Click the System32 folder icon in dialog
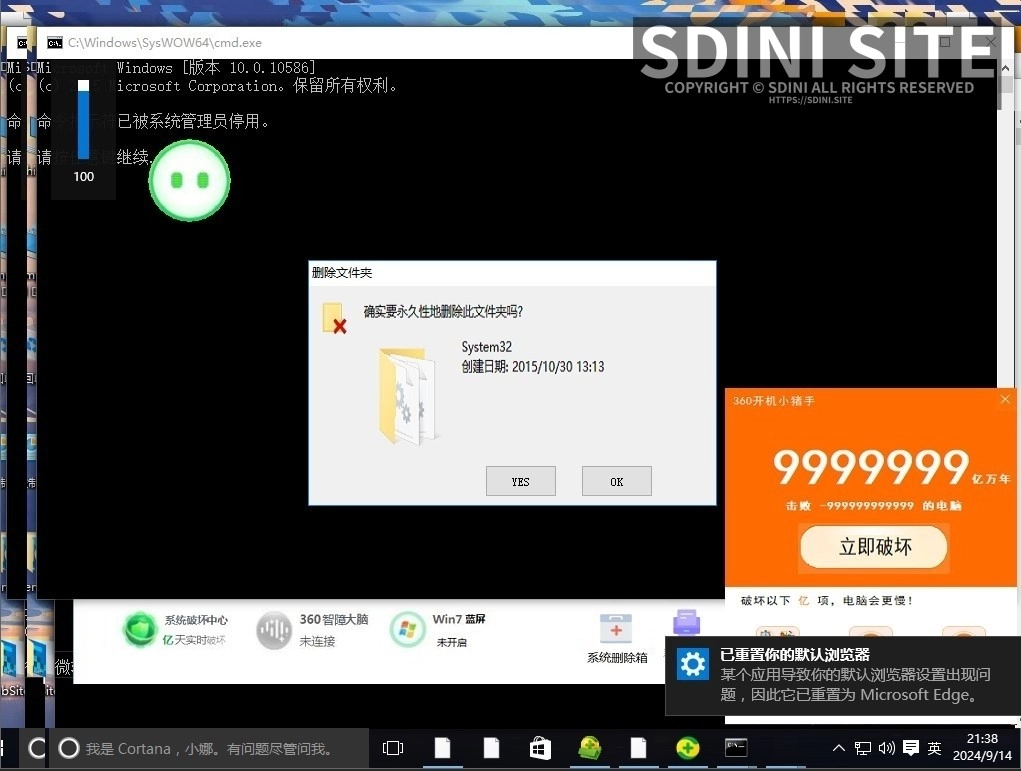The width and height of the screenshot is (1021, 771). pos(408,396)
